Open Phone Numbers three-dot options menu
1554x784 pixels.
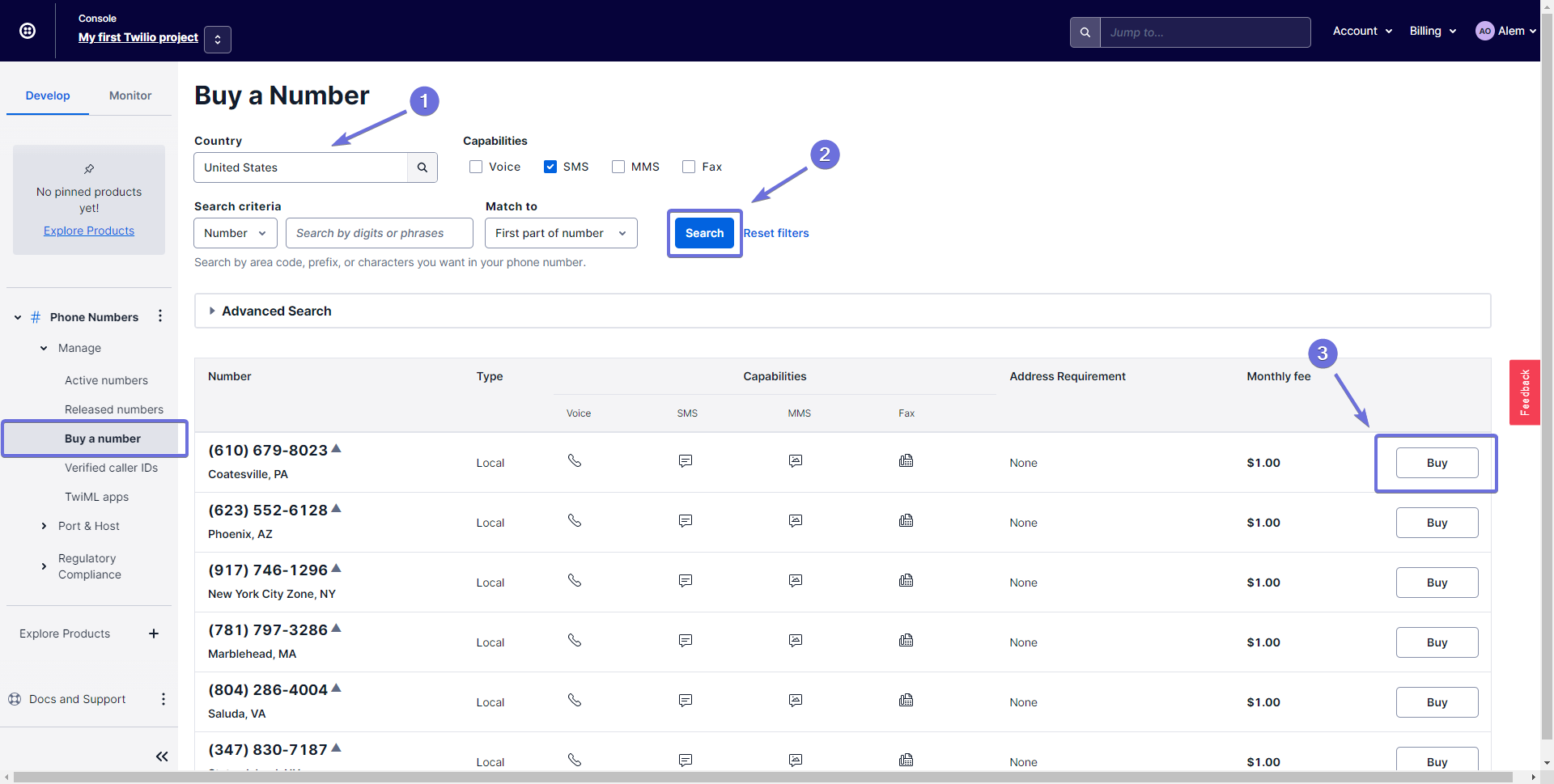click(160, 316)
